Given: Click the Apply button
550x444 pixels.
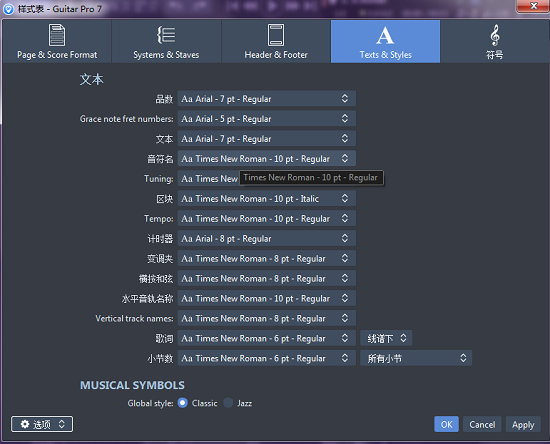Looking at the screenshot, I should click(x=523, y=424).
